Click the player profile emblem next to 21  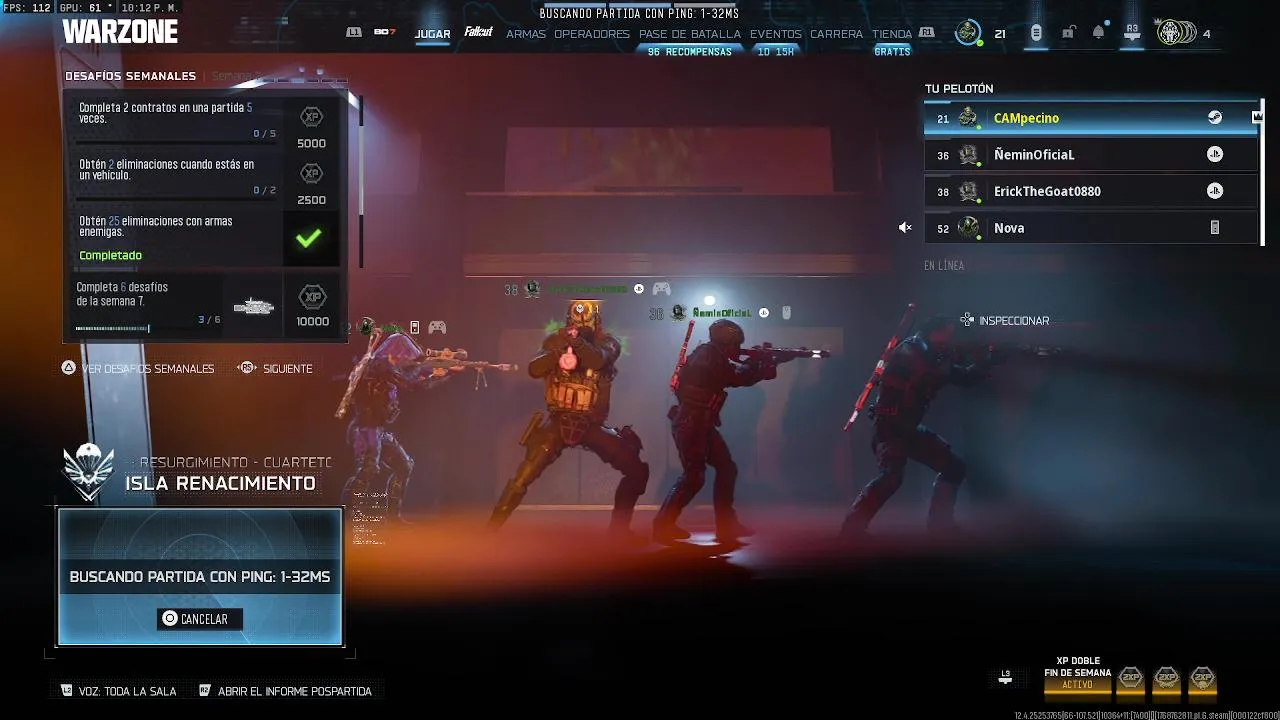coord(967,33)
